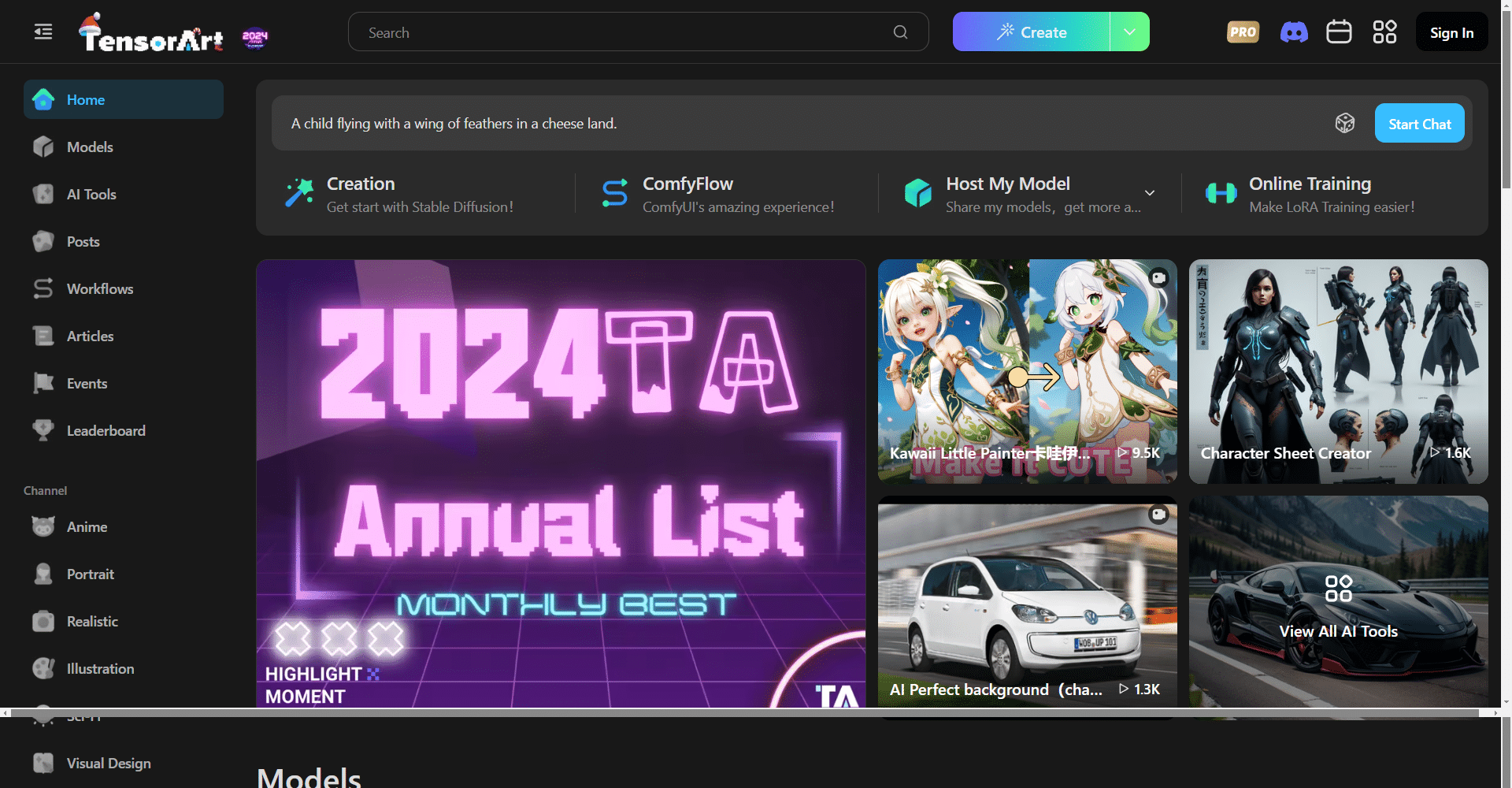Open the Character Sheet Creator thumbnail
The image size is (1512, 788).
coord(1338,371)
